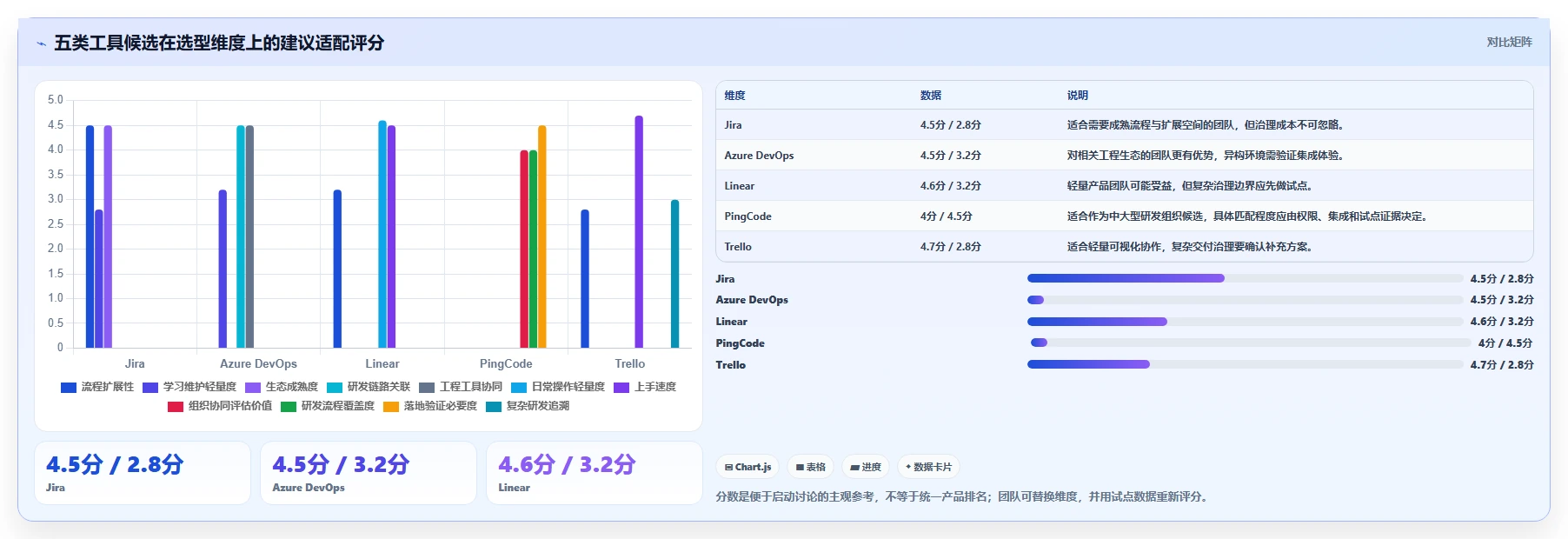Toggle 工程工具协同 legend item
The width and height of the screenshot is (1568, 539).
tap(461, 387)
